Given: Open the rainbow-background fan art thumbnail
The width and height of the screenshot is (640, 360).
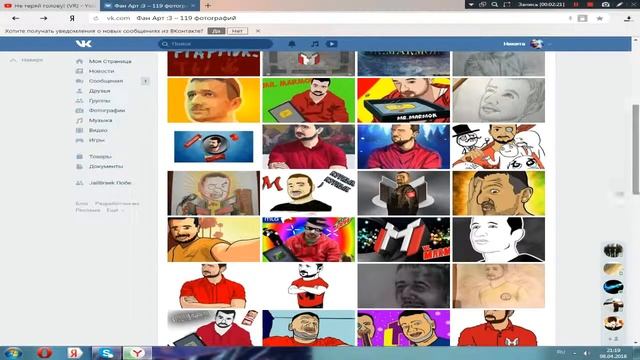Looking at the screenshot, I should (x=309, y=240).
